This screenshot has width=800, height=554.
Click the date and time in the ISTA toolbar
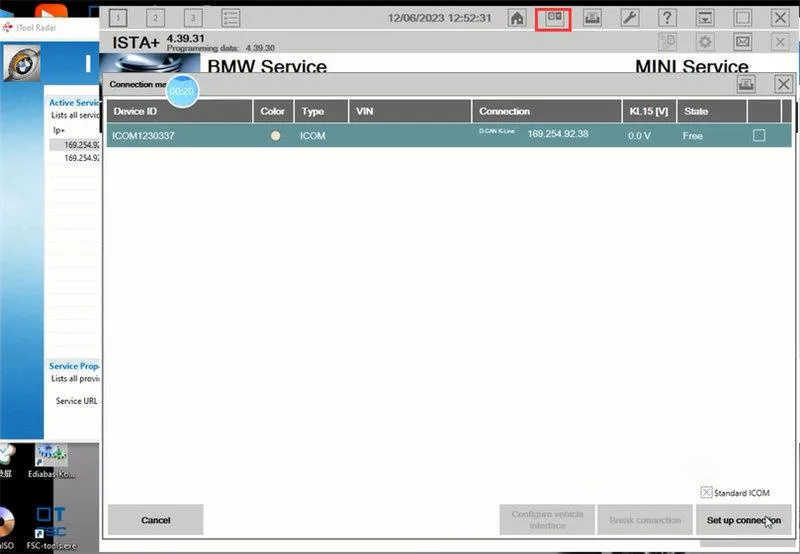(x=439, y=18)
